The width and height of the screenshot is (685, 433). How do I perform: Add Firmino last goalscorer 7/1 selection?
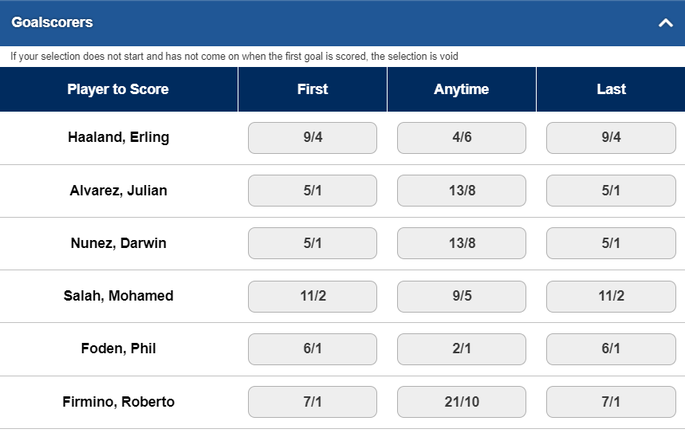[611, 402]
